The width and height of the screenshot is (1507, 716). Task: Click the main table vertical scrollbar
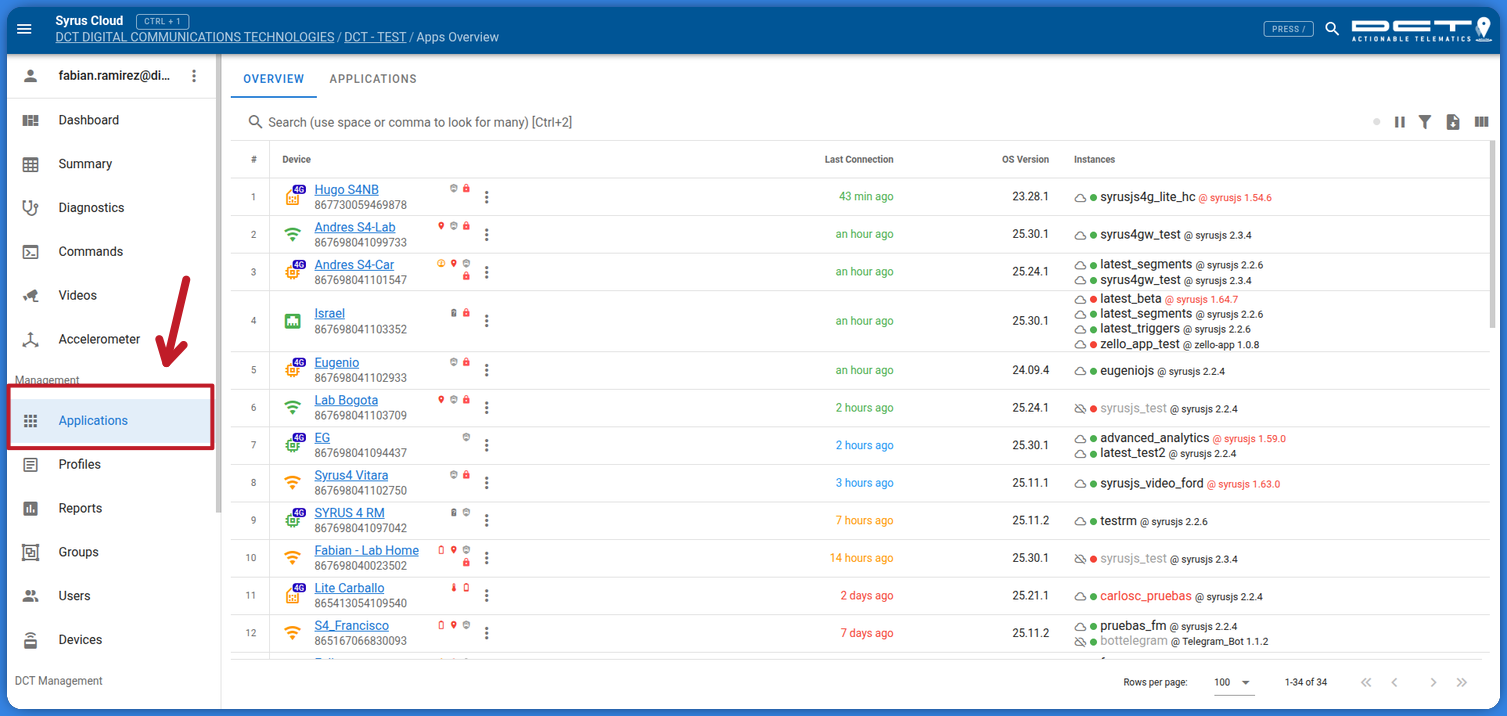1494,235
